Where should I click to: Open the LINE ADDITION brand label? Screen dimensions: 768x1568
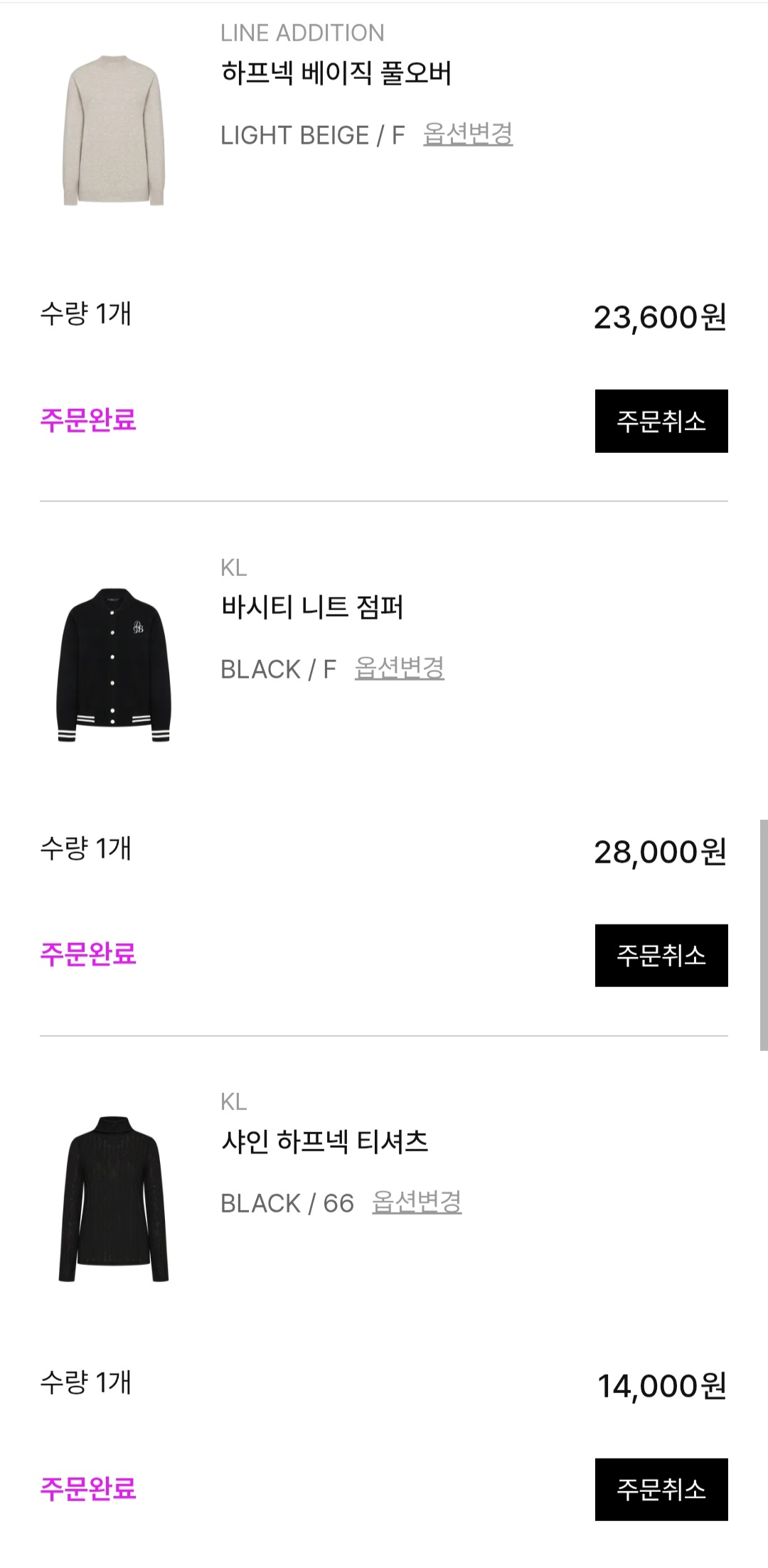(x=302, y=33)
